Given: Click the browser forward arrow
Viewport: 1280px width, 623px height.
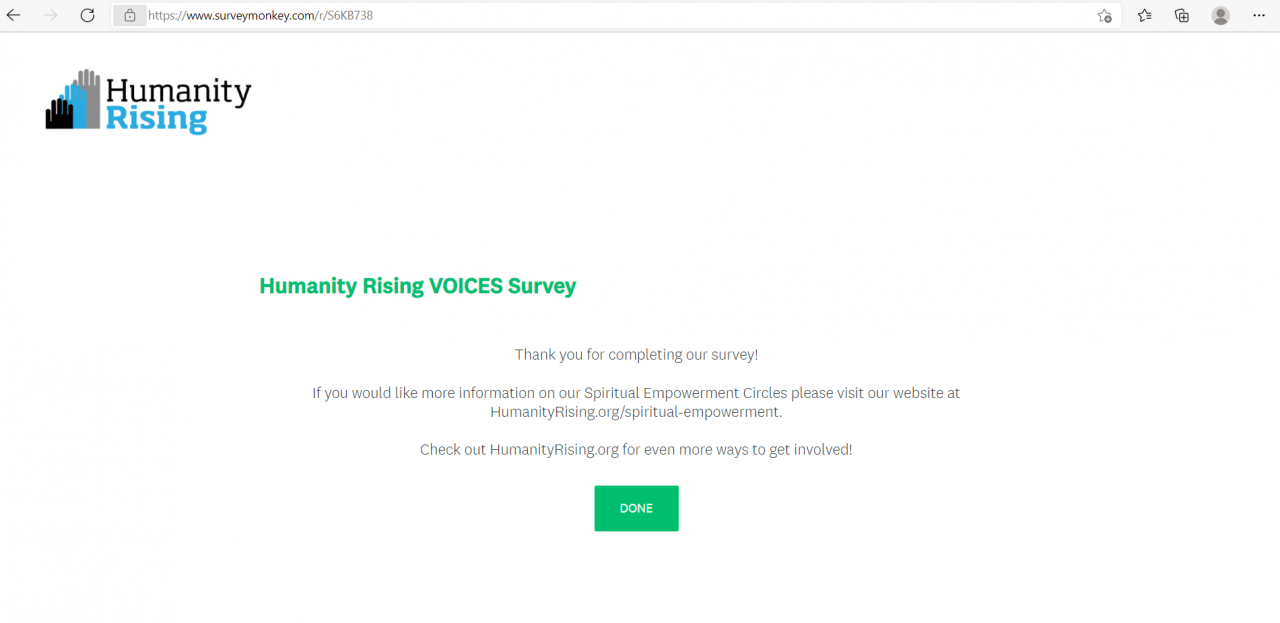Looking at the screenshot, I should coord(51,15).
